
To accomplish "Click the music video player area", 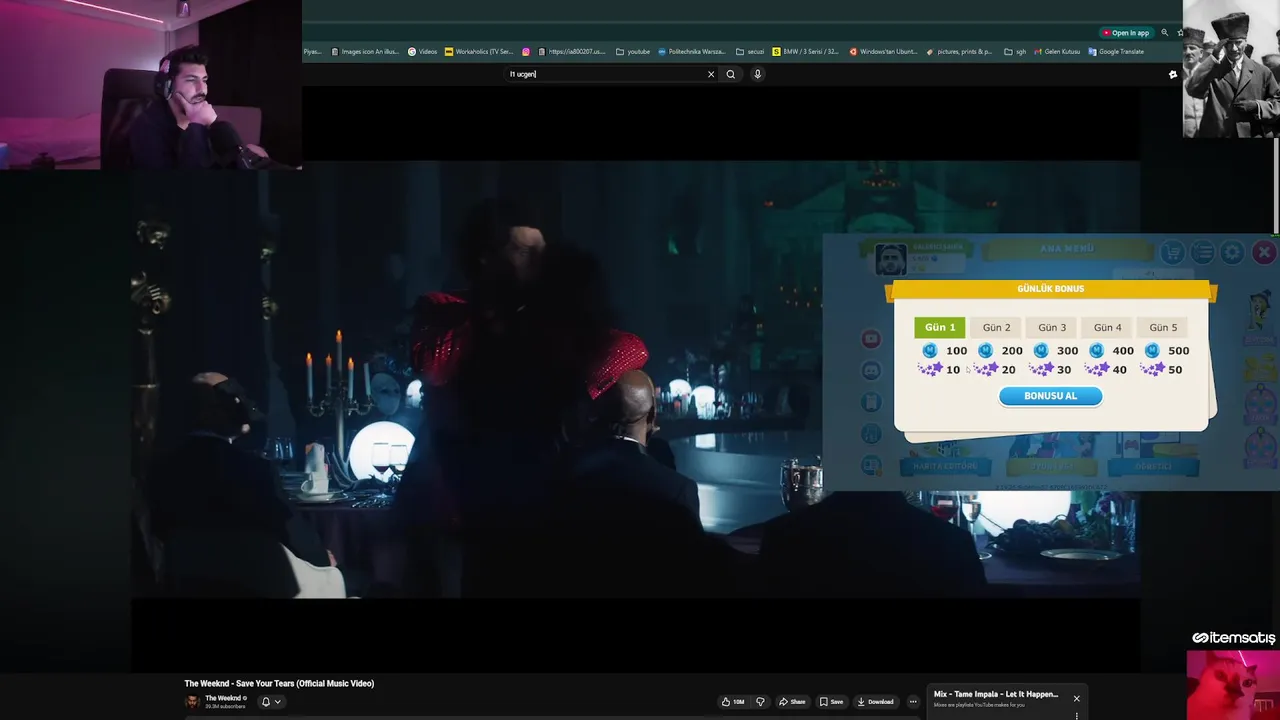I will click(x=635, y=380).
